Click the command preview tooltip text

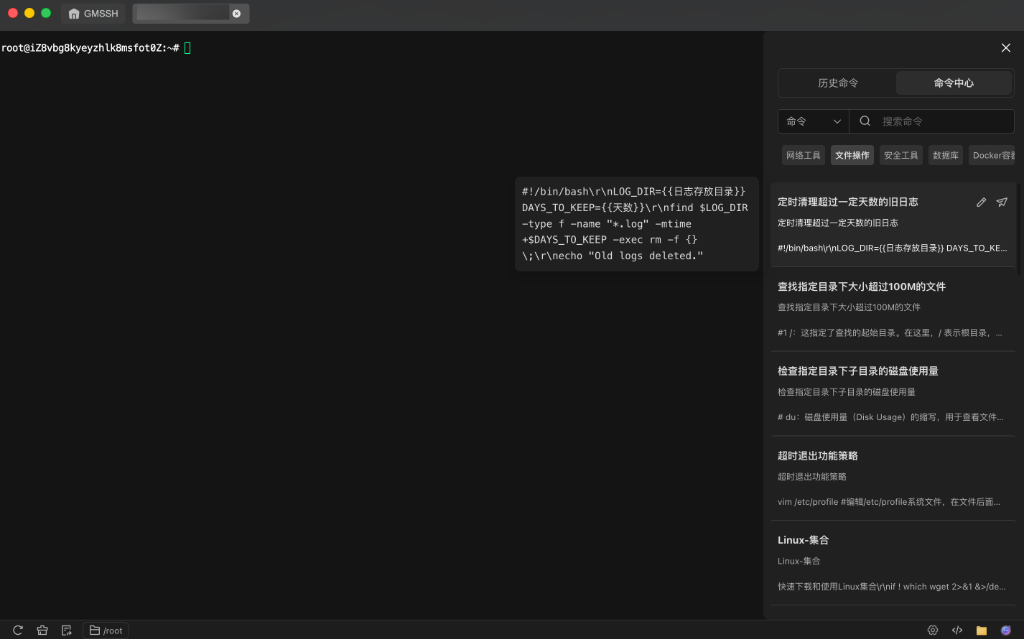coord(636,223)
